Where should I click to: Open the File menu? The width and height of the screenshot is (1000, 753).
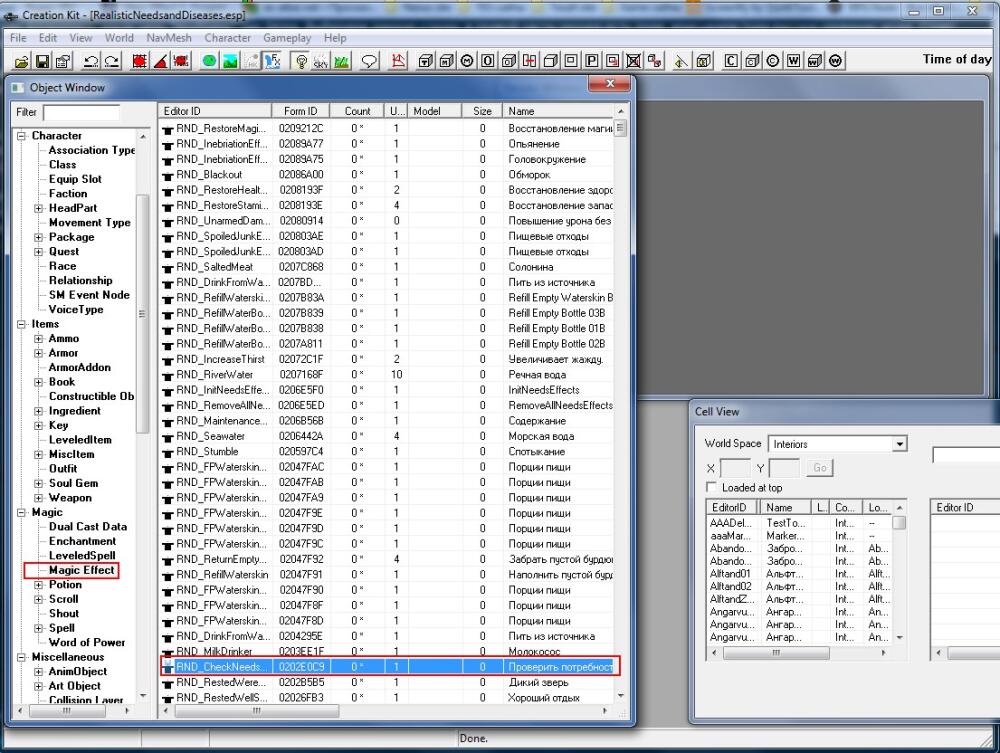point(18,38)
